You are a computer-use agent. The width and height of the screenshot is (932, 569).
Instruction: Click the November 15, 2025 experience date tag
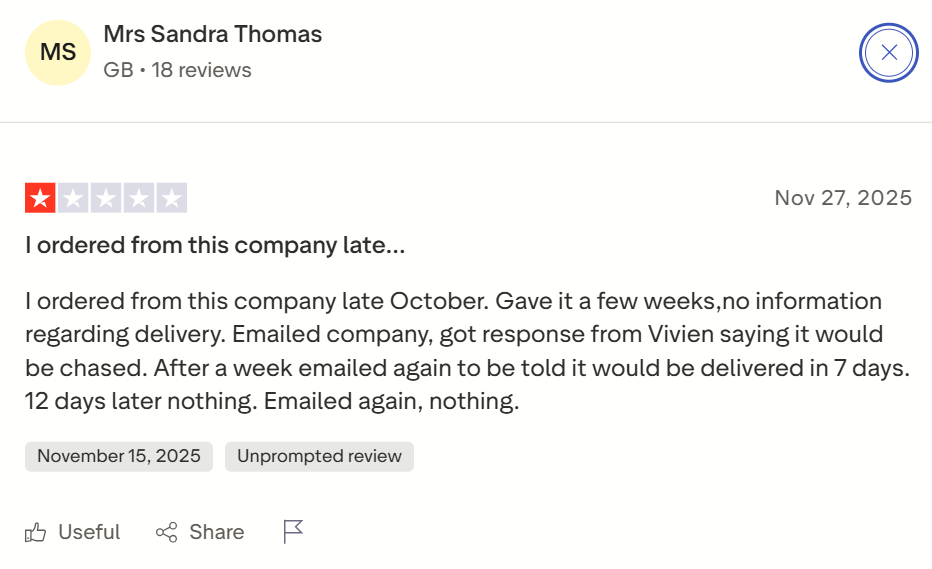pyautogui.click(x=119, y=456)
